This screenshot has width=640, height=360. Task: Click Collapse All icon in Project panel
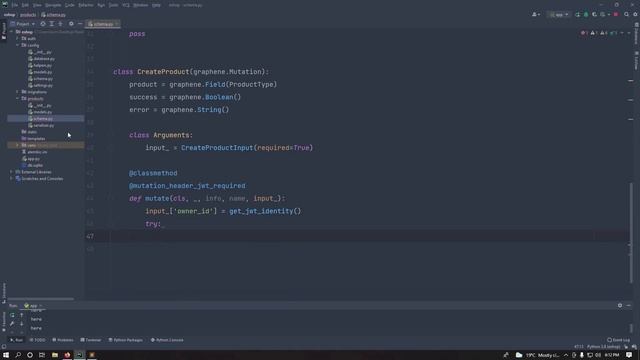[x=60, y=24]
